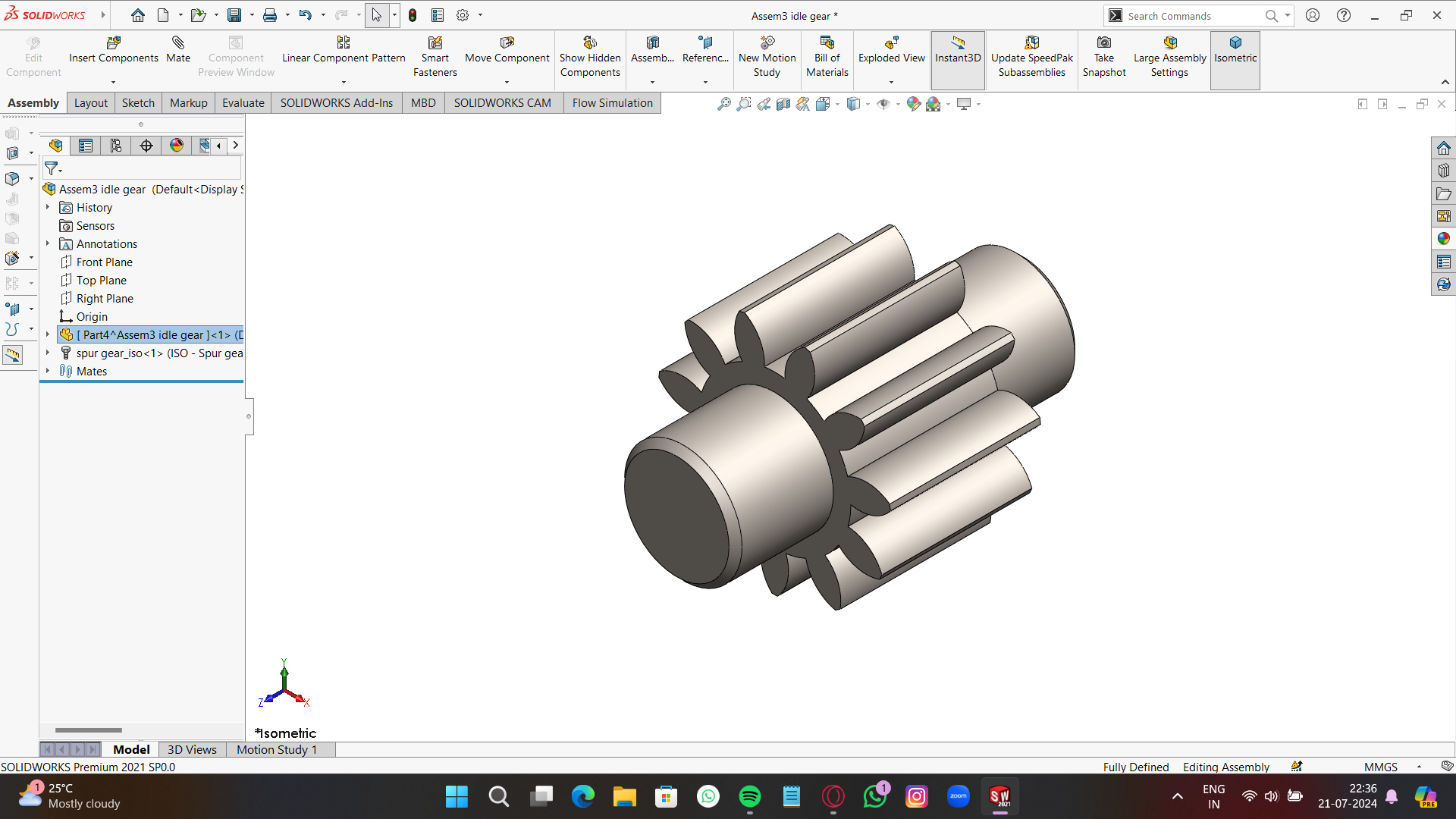Click the Rebuild traffic light icon
The width and height of the screenshot is (1456, 819).
pos(413,15)
